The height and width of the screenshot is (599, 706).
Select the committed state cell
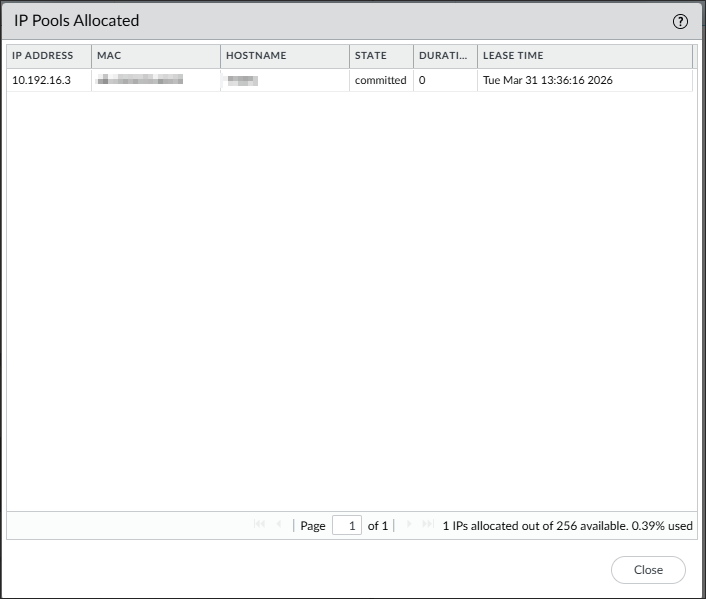click(x=381, y=80)
